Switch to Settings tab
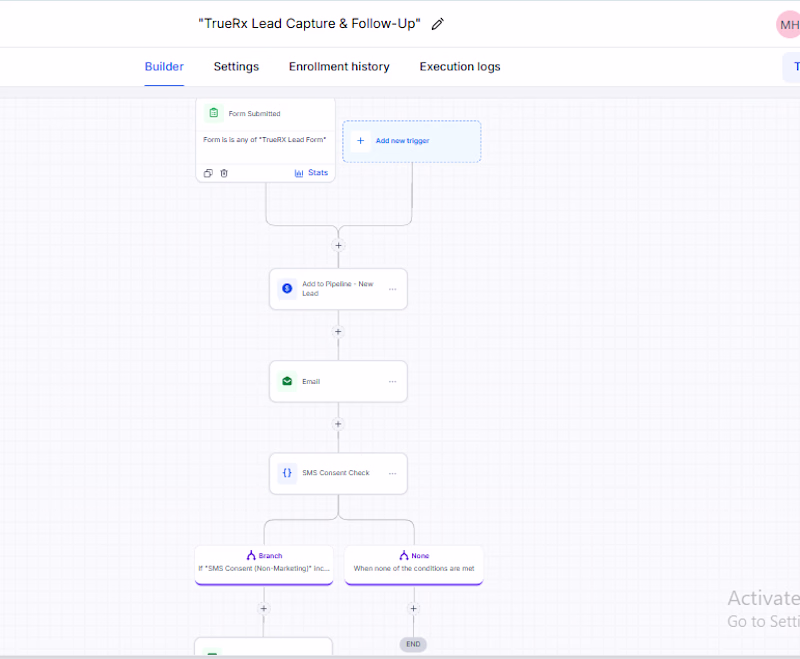800x659 pixels. 236,67
